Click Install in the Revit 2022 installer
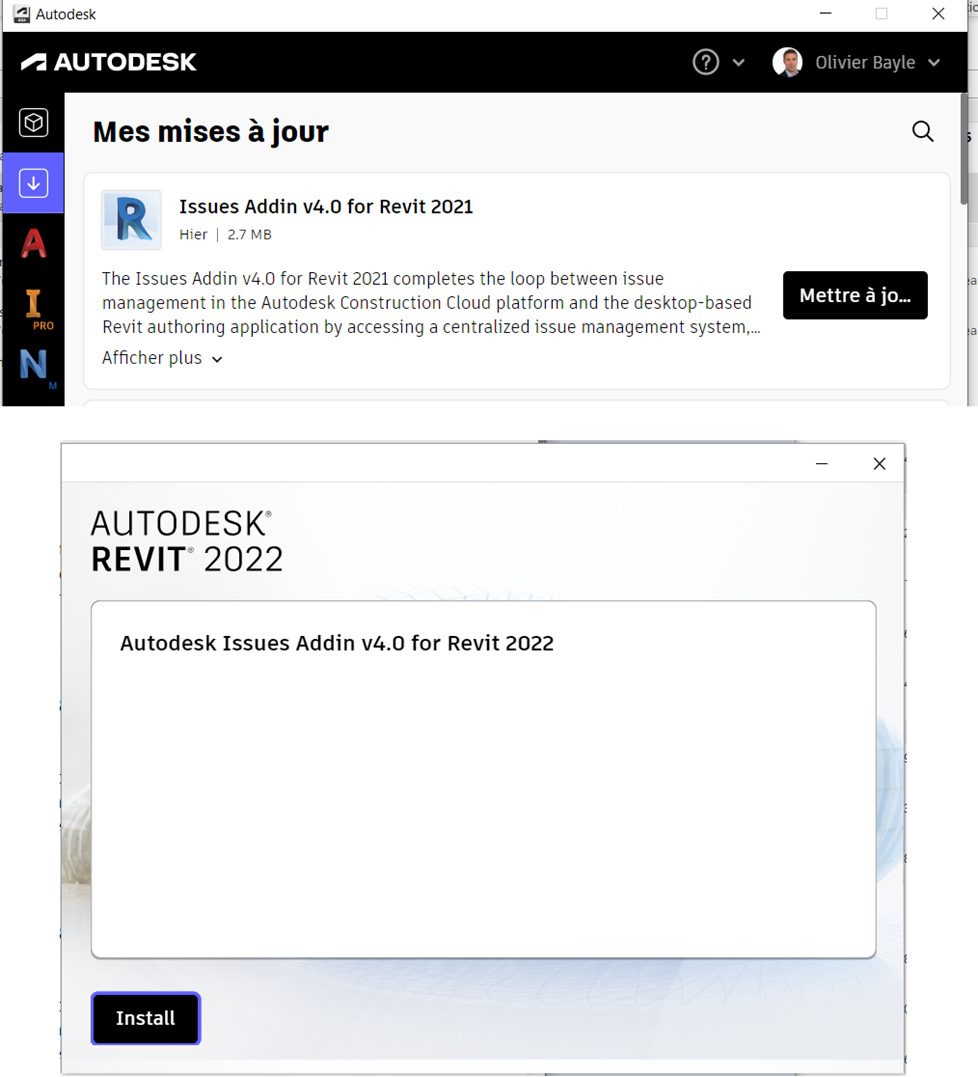This screenshot has height=1077, width=978. coord(145,1018)
